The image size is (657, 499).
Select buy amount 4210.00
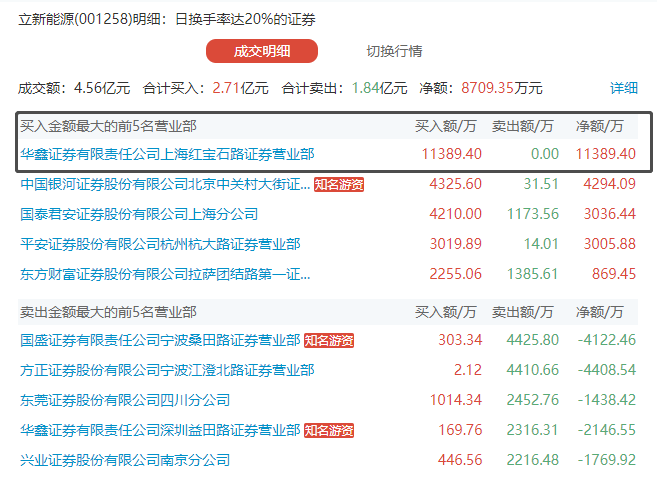455,214
